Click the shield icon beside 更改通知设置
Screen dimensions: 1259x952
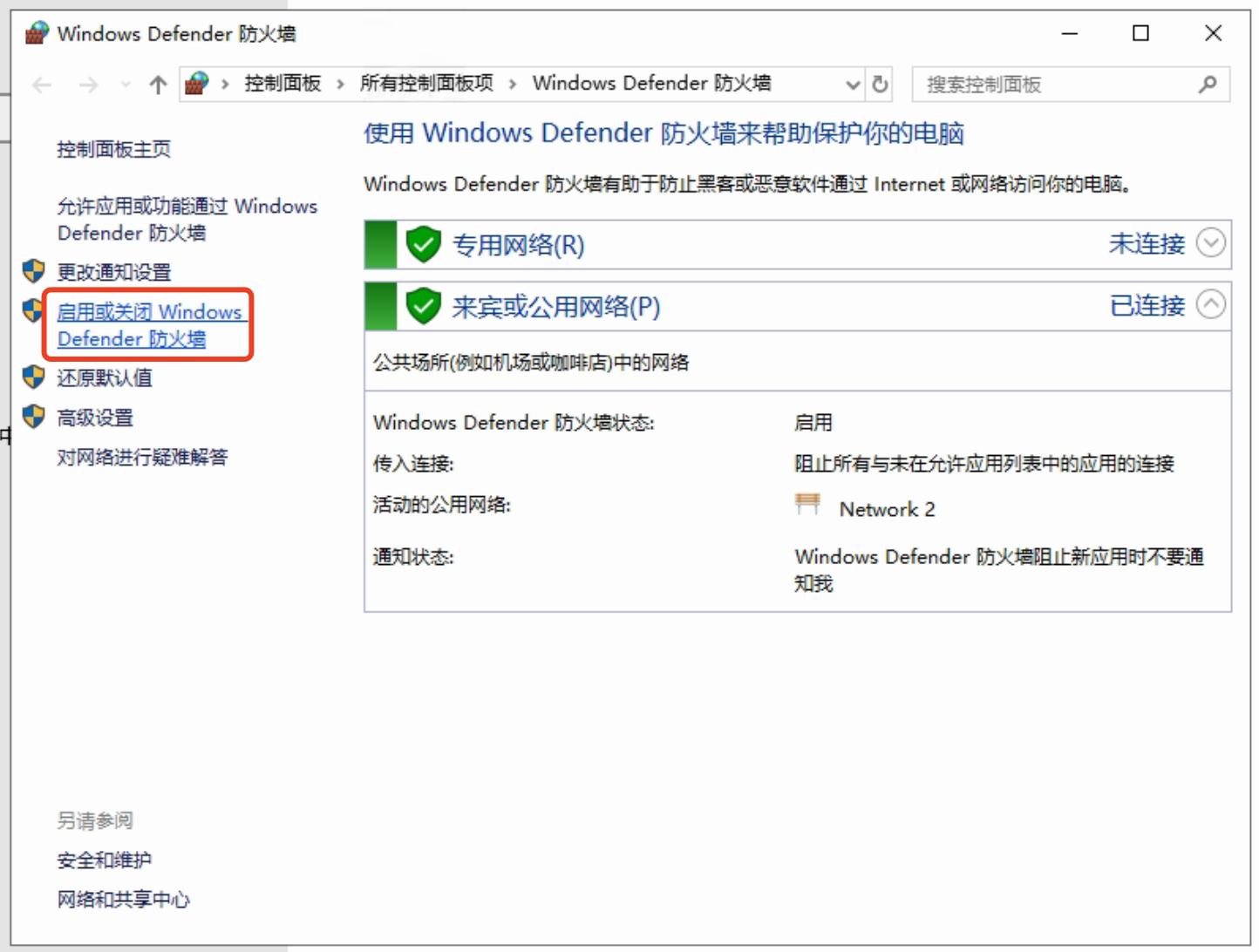tap(34, 271)
